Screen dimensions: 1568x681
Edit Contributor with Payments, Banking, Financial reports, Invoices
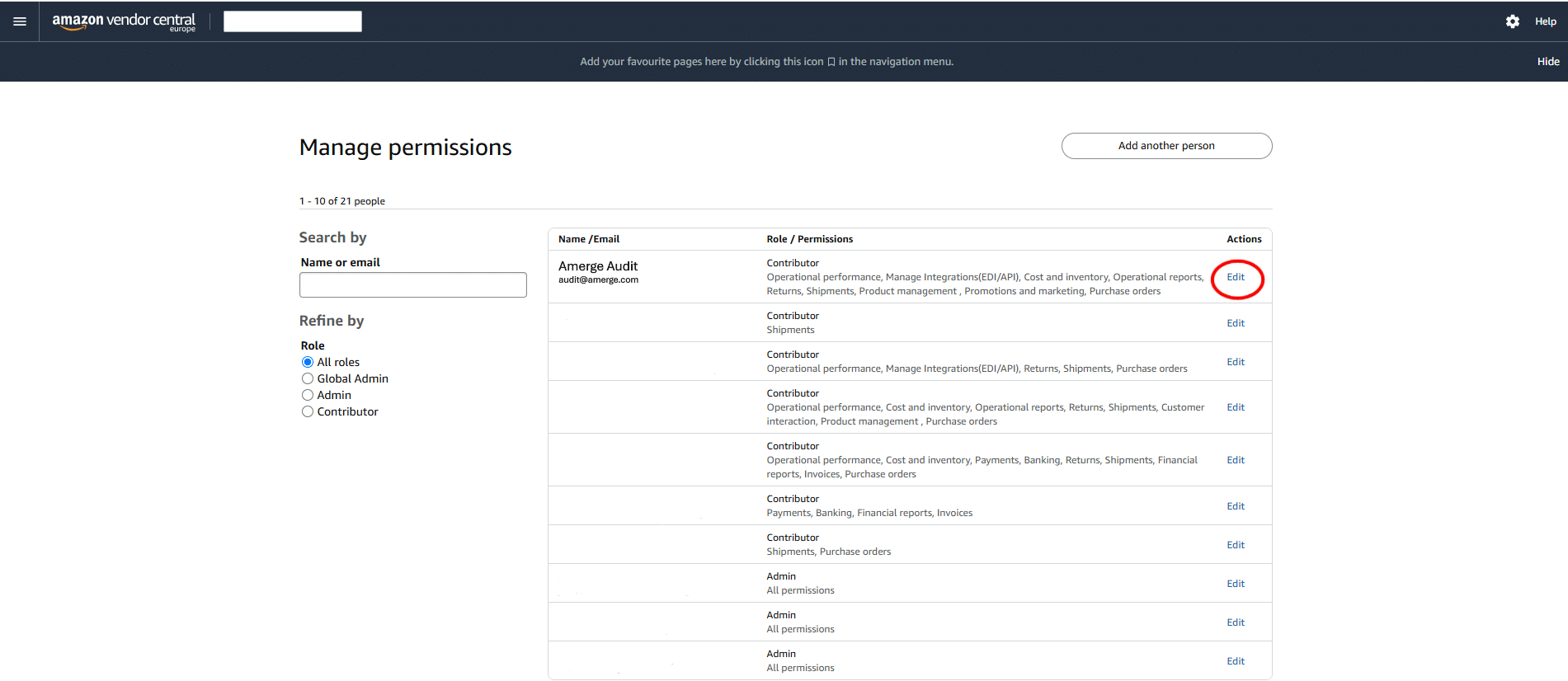point(1235,506)
